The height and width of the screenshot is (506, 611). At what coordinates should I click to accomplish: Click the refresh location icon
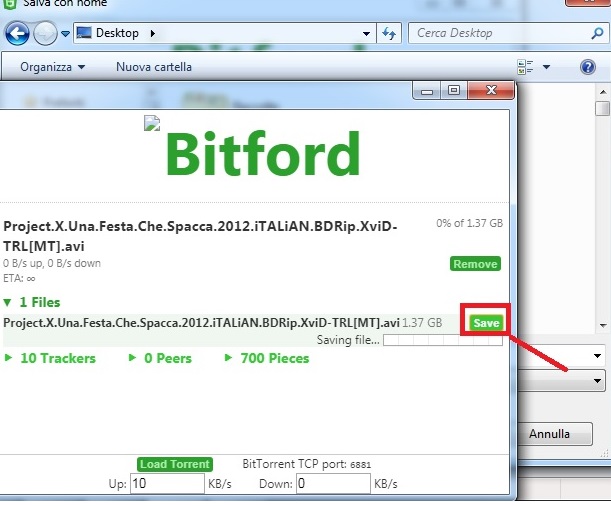(389, 33)
